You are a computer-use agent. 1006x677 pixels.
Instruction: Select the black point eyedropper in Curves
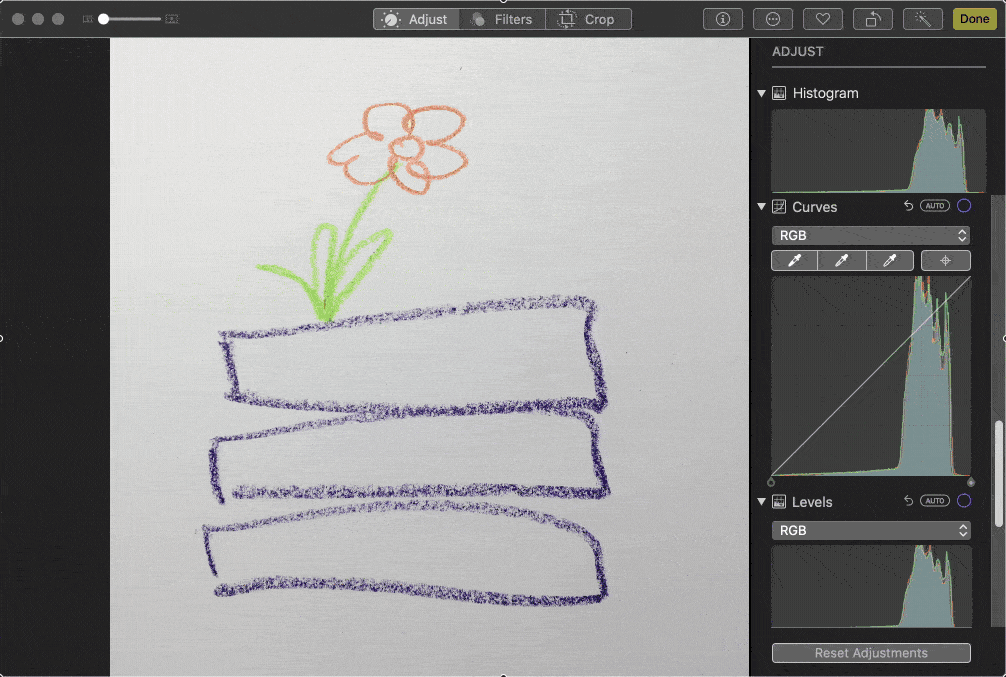point(794,261)
